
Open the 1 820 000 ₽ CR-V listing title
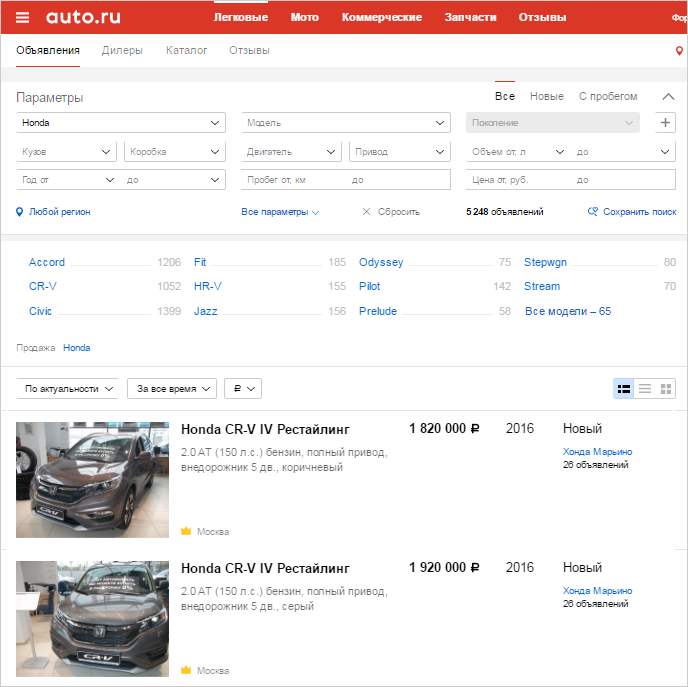[x=265, y=429]
